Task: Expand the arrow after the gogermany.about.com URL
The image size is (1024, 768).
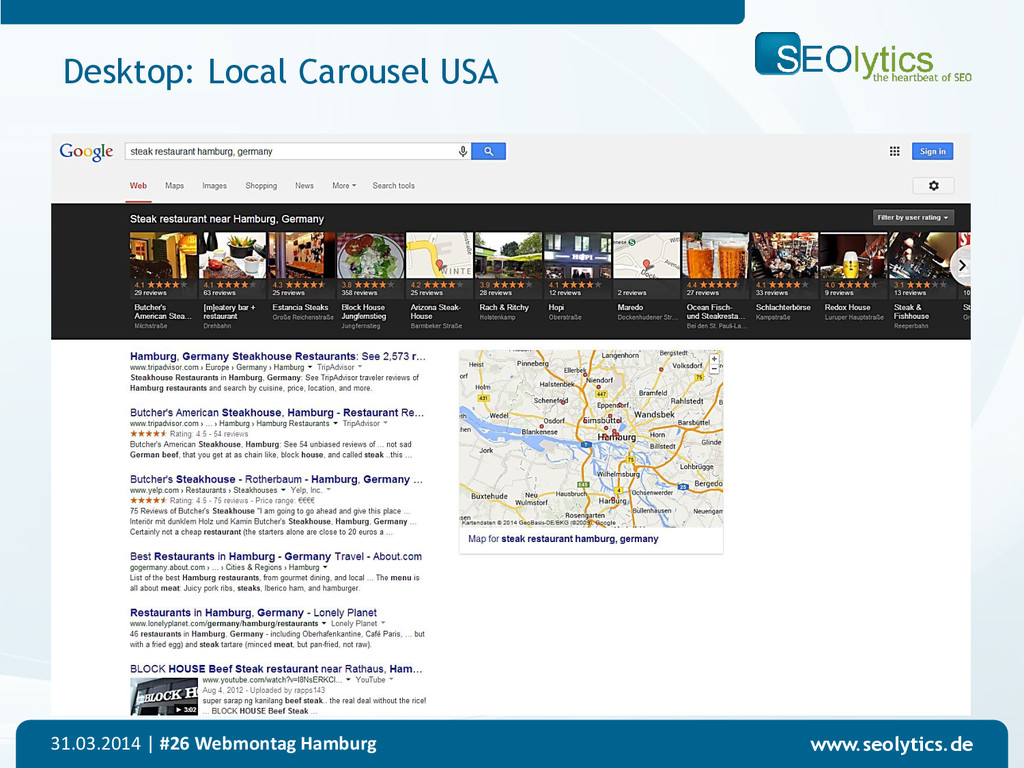Action: [x=325, y=567]
